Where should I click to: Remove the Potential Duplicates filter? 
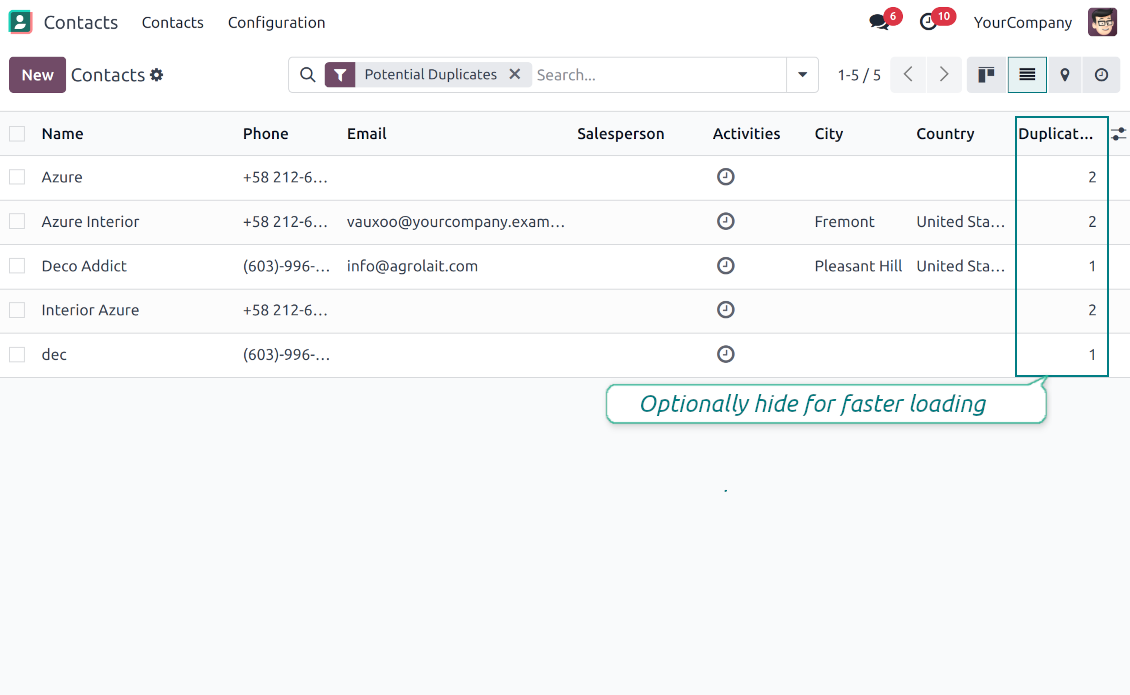pos(514,74)
